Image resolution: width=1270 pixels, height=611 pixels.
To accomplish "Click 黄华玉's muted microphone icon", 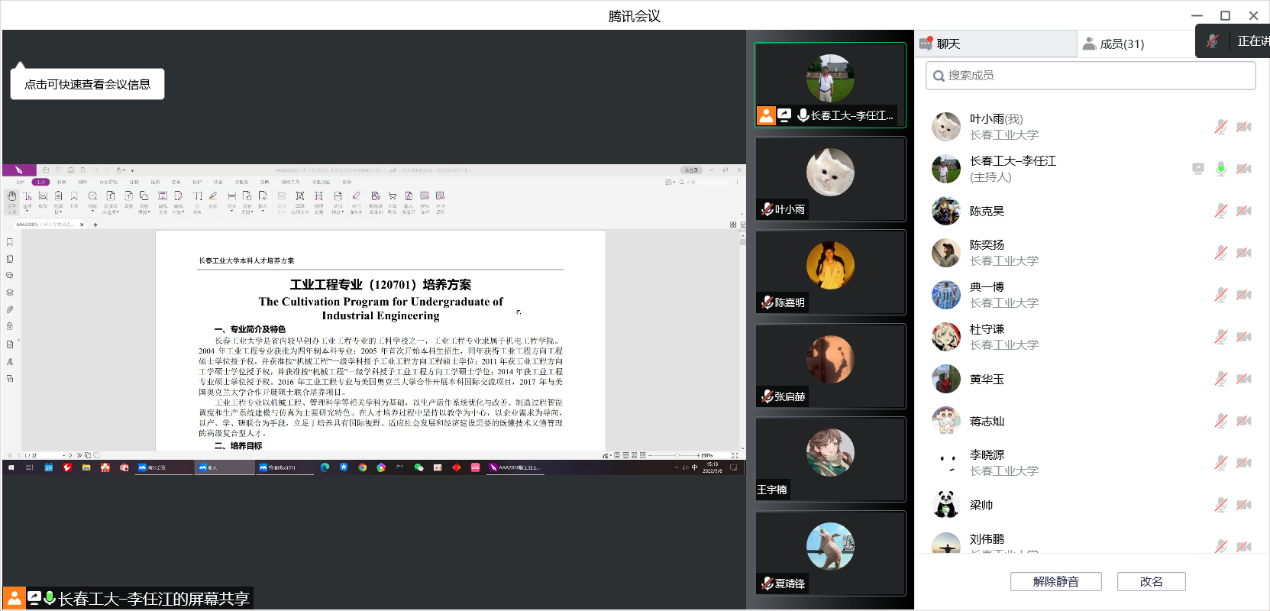I will (1220, 379).
